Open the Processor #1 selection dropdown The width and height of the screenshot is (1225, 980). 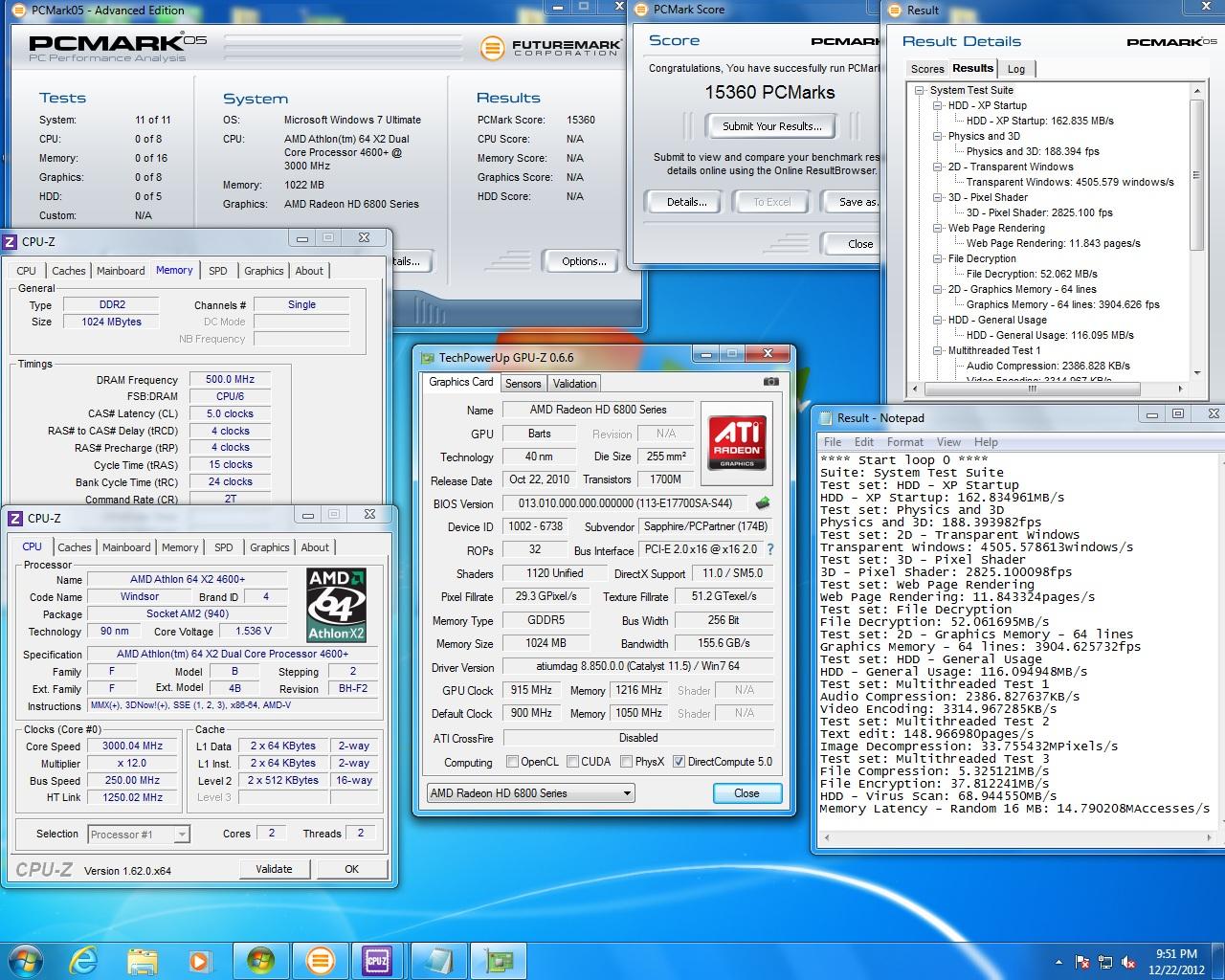point(139,835)
